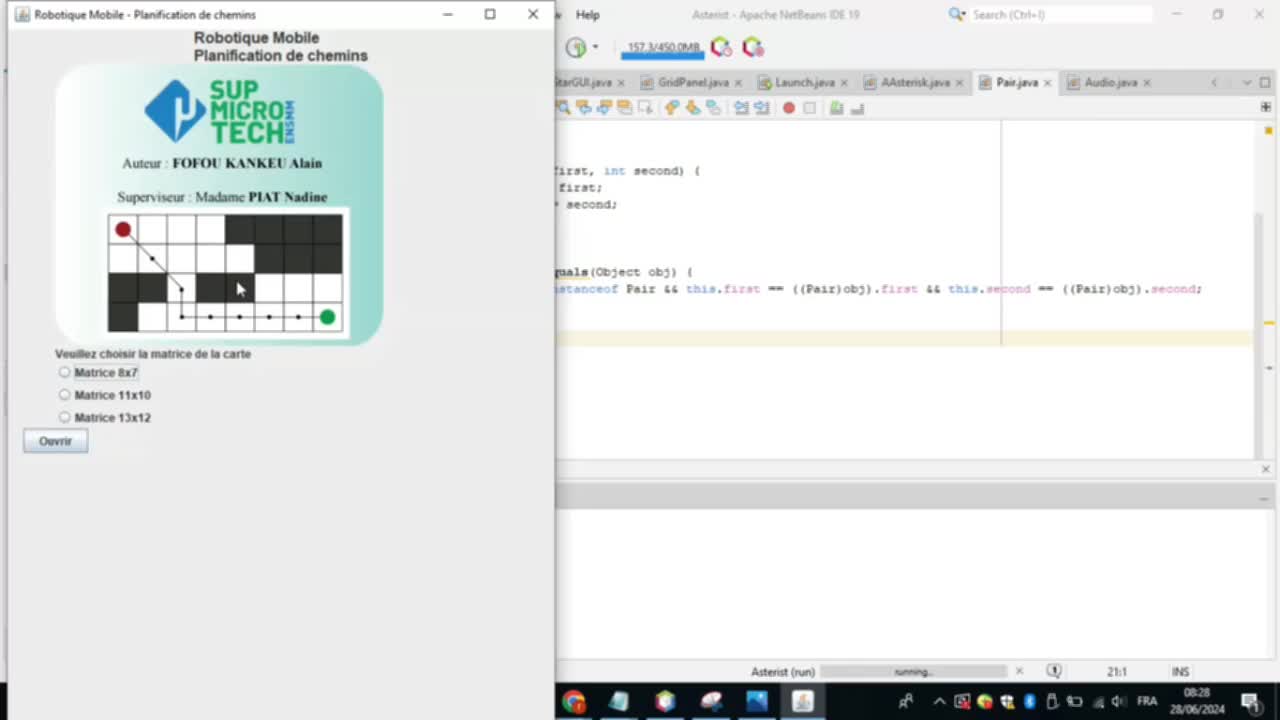Open the Photos app on taskbar
This screenshot has width=1280, height=720.
pyautogui.click(x=756, y=702)
